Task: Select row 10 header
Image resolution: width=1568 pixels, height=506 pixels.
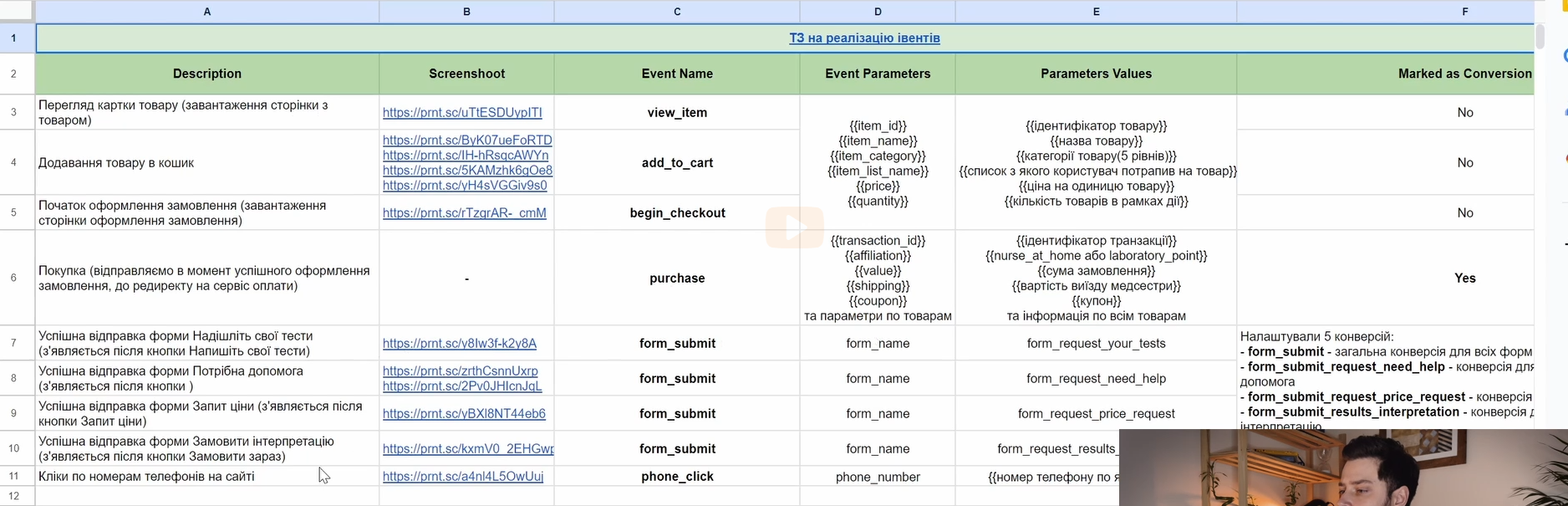Action: click(17, 448)
